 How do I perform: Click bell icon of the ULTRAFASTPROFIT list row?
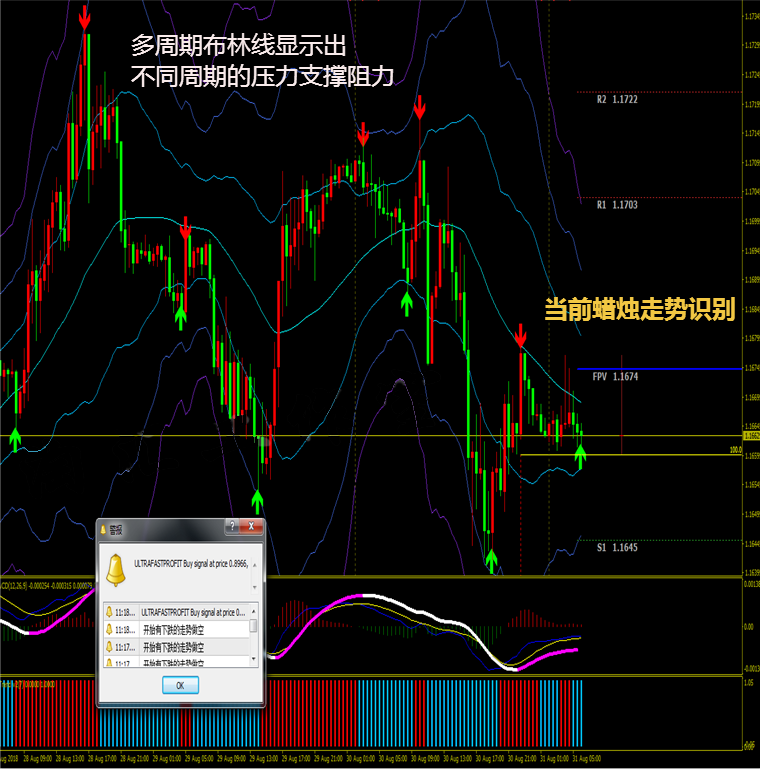109,612
